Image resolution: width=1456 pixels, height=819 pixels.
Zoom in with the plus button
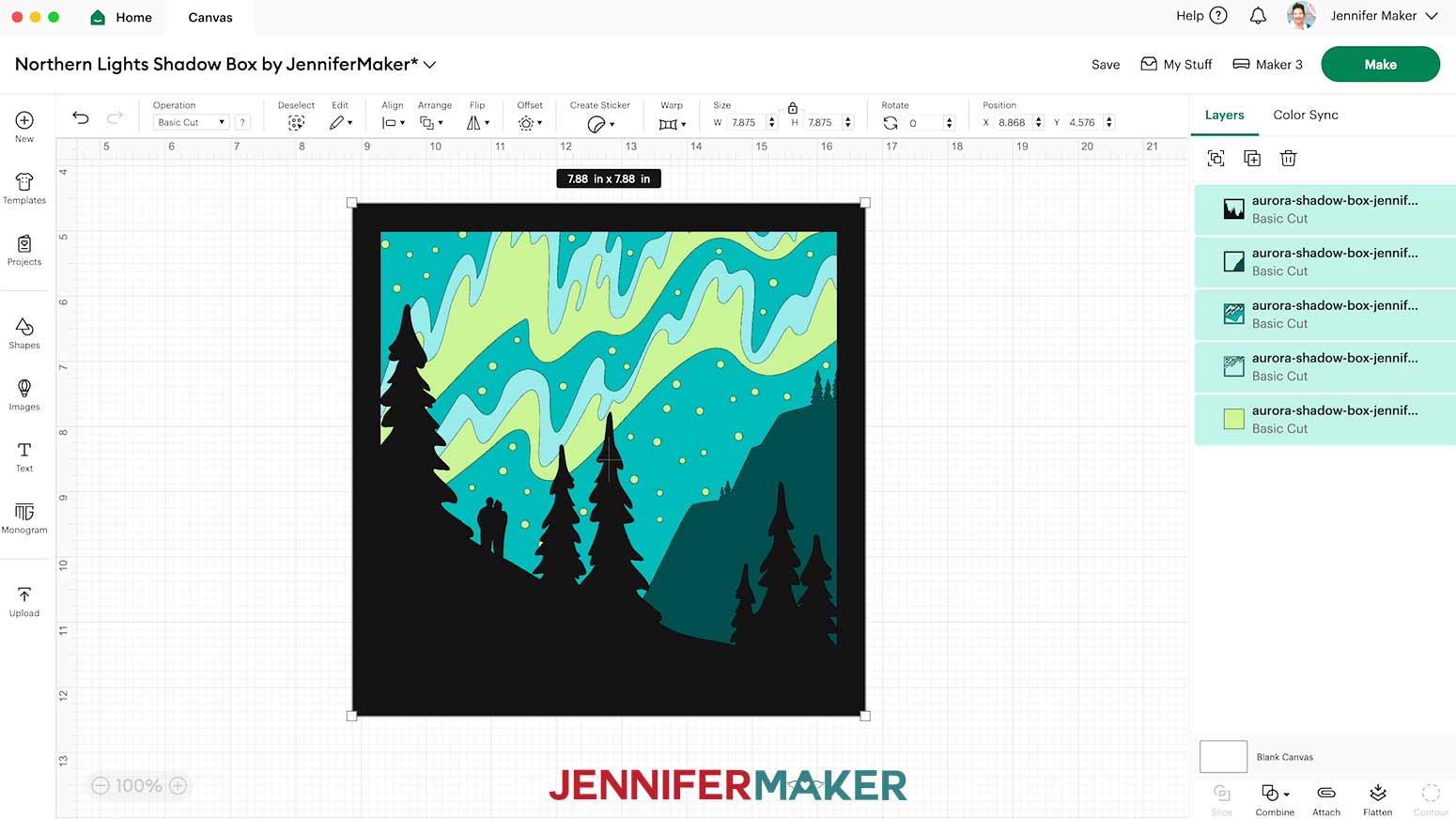click(178, 785)
